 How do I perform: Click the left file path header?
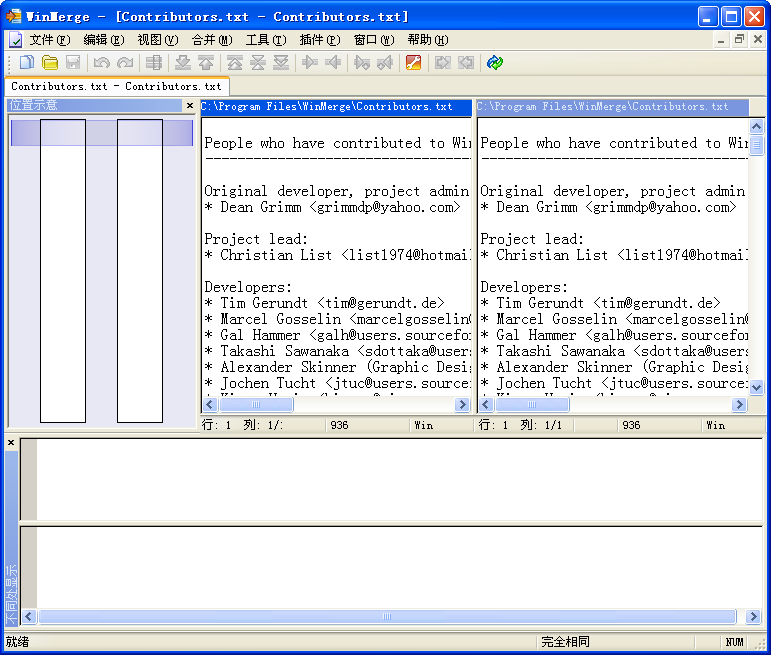(x=335, y=107)
